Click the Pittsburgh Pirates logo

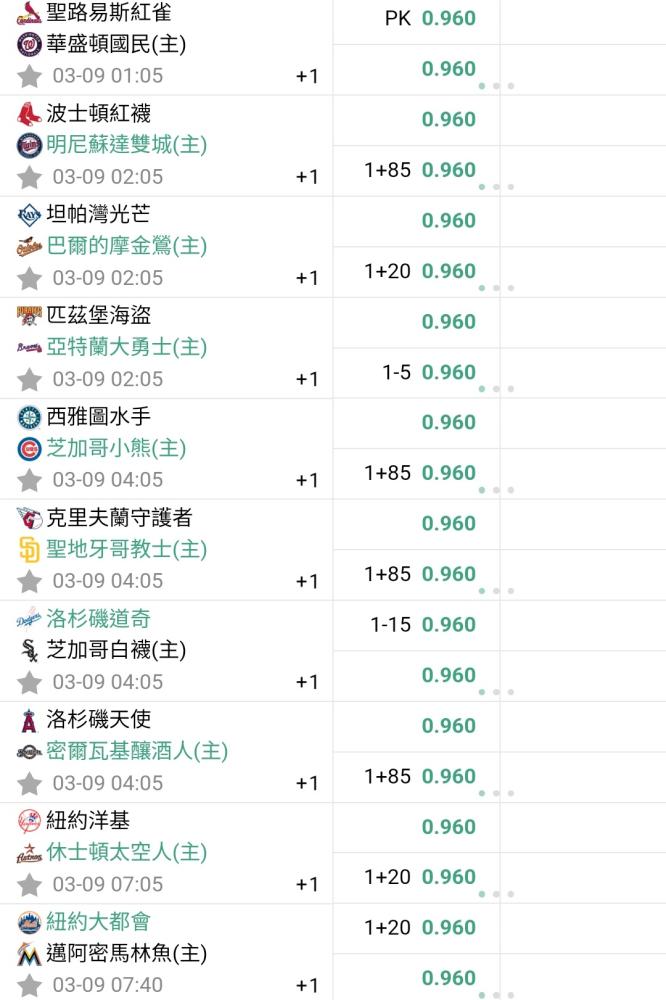[29, 316]
